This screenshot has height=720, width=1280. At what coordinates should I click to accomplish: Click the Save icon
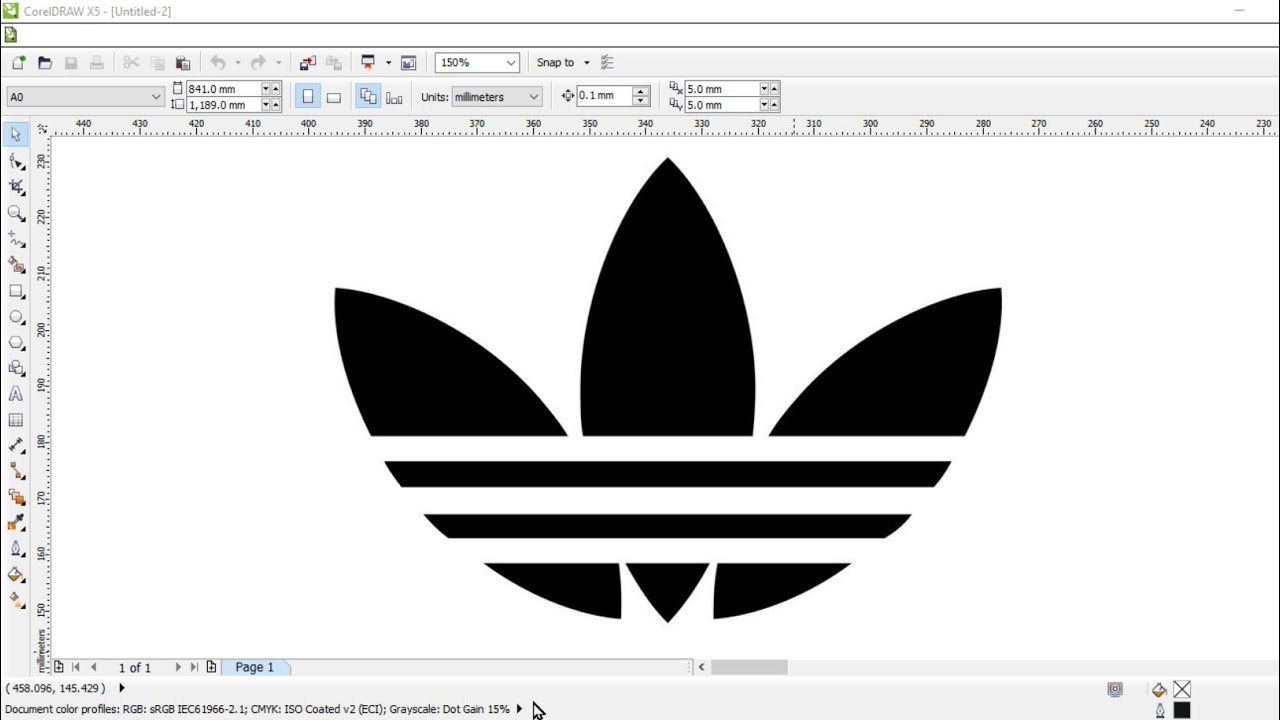pyautogui.click(x=71, y=62)
